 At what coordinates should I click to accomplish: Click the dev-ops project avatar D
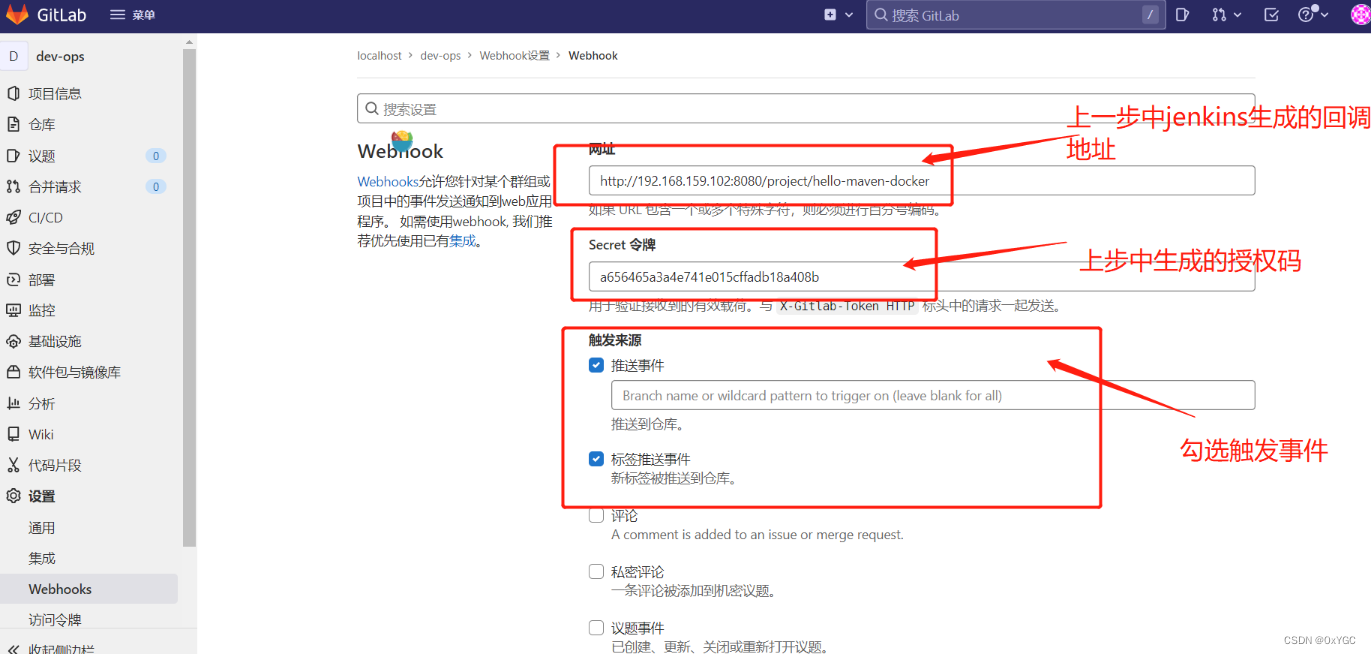pos(13,56)
